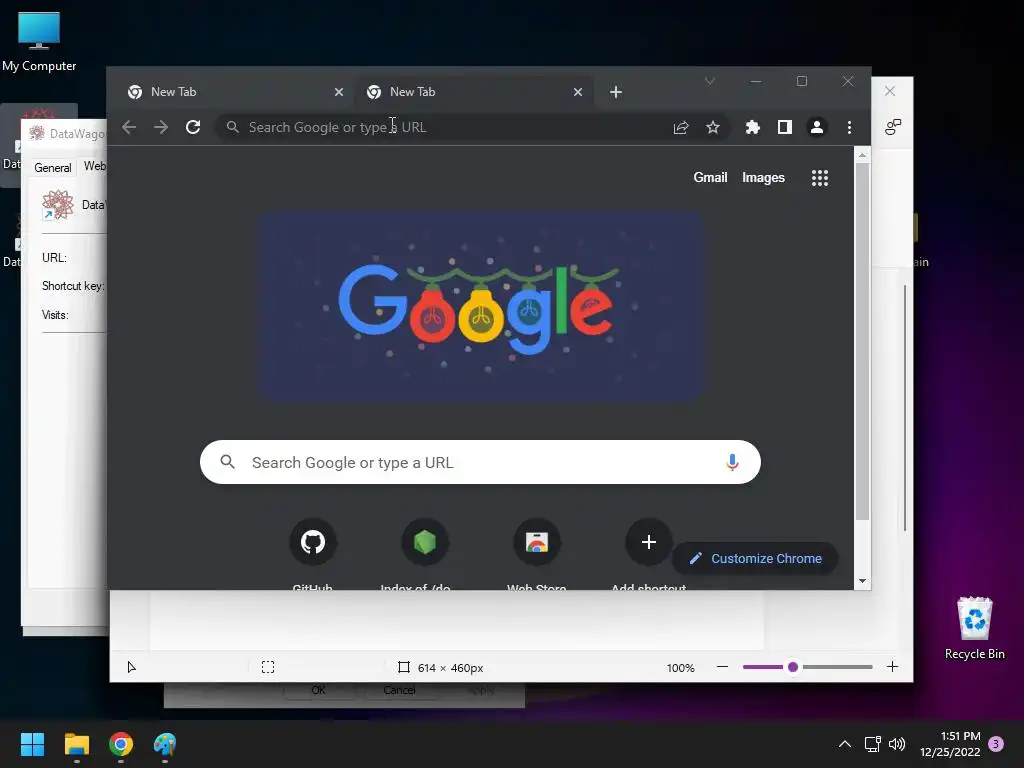Open the Windows Start menu

[x=32, y=744]
